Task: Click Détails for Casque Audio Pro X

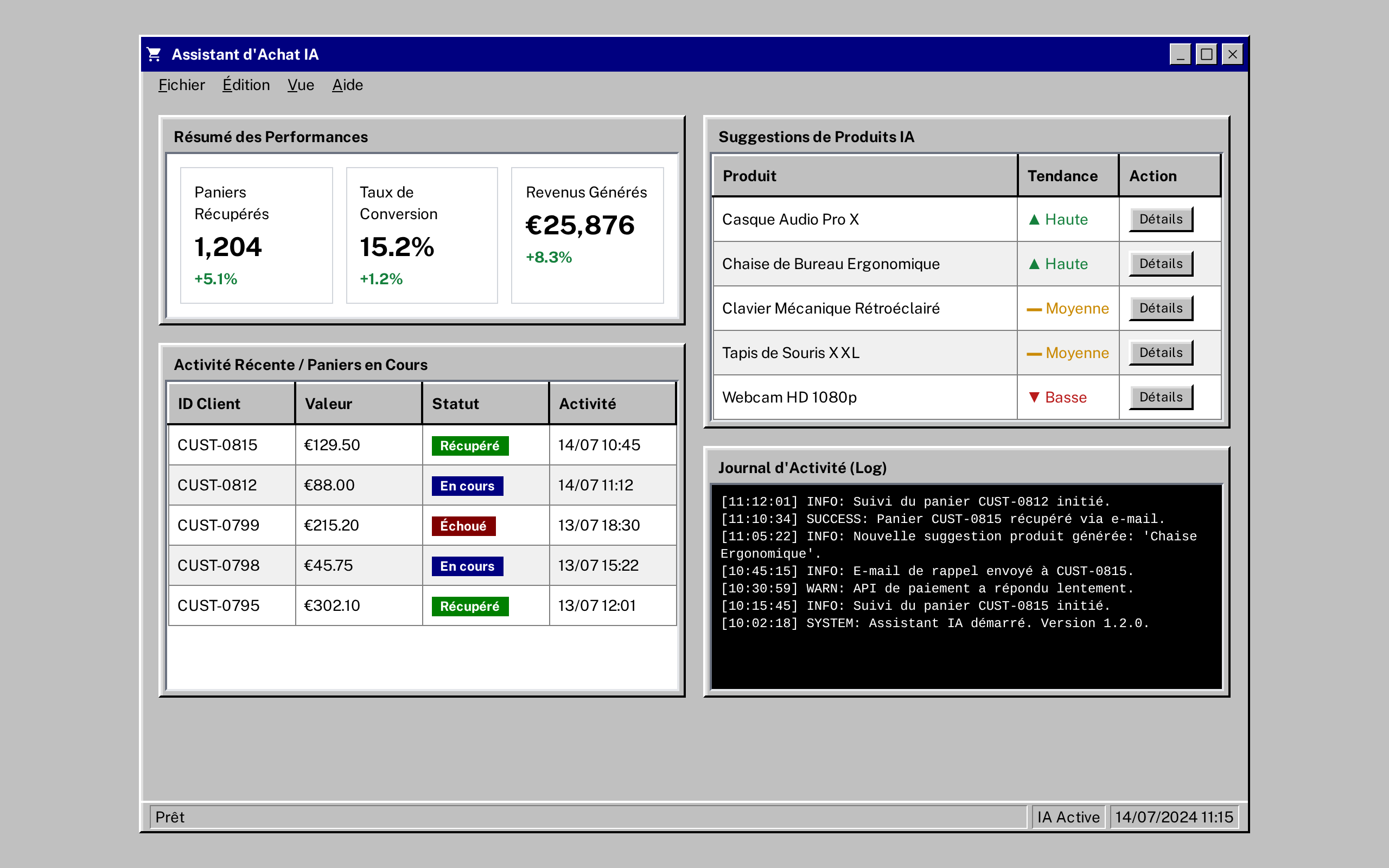Action: point(1161,219)
